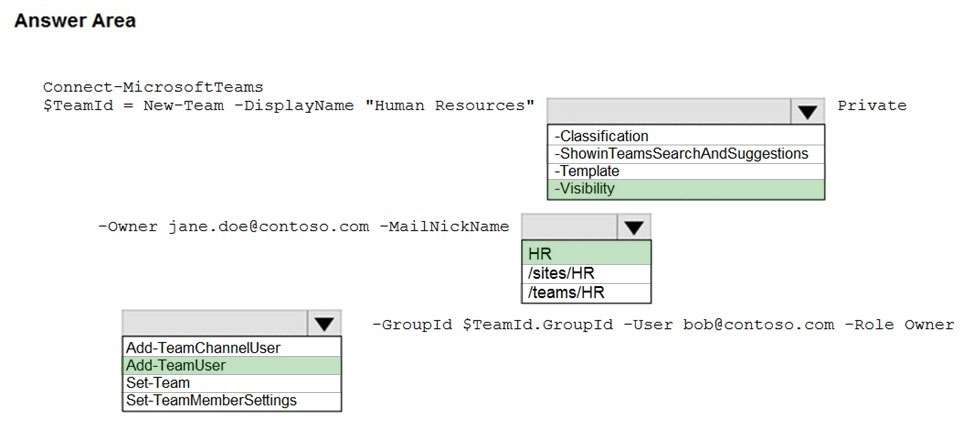Pick the Set-TeamMemberSettings option

point(232,401)
